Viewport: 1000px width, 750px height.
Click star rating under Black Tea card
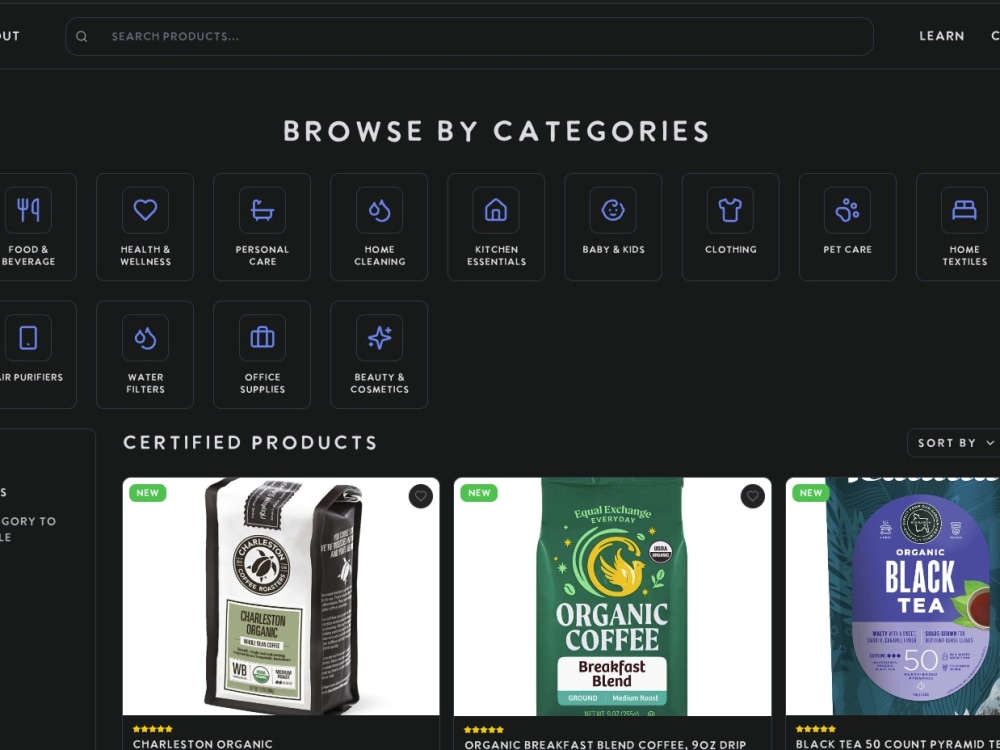815,729
